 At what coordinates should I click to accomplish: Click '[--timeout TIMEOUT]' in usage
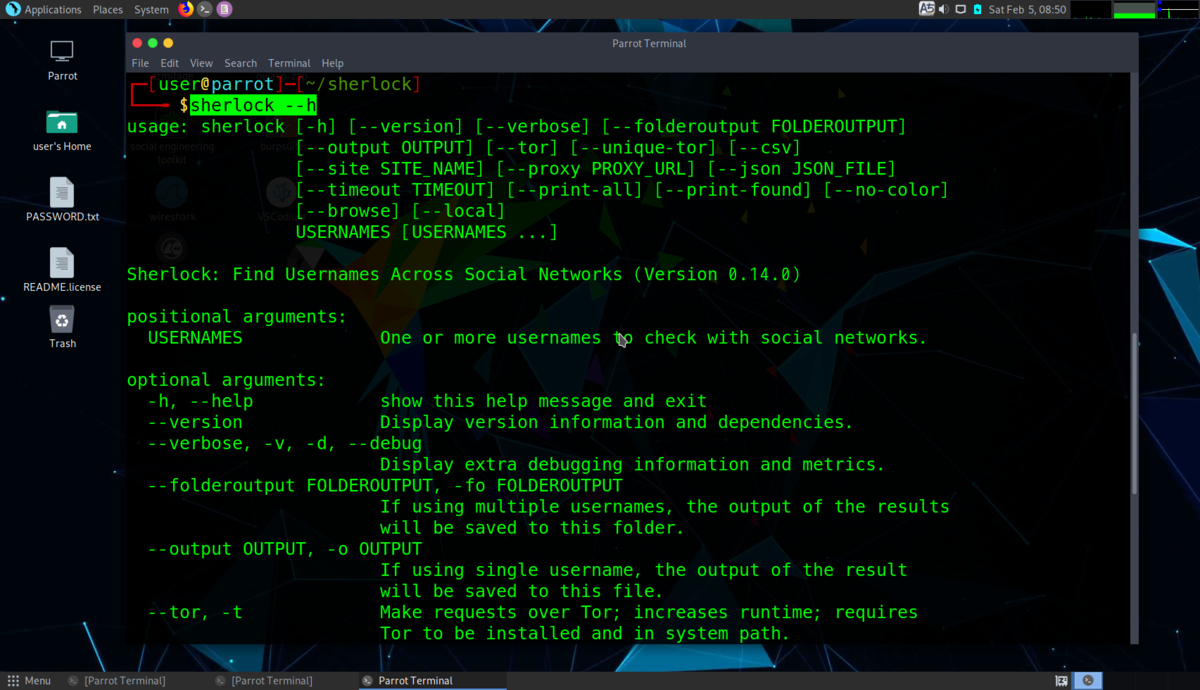[x=395, y=190]
